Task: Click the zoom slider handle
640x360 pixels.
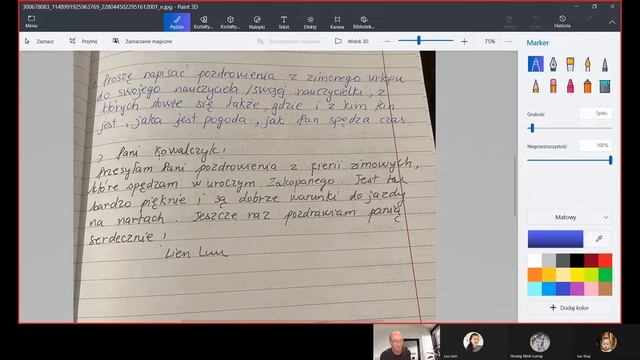Action: click(x=419, y=40)
